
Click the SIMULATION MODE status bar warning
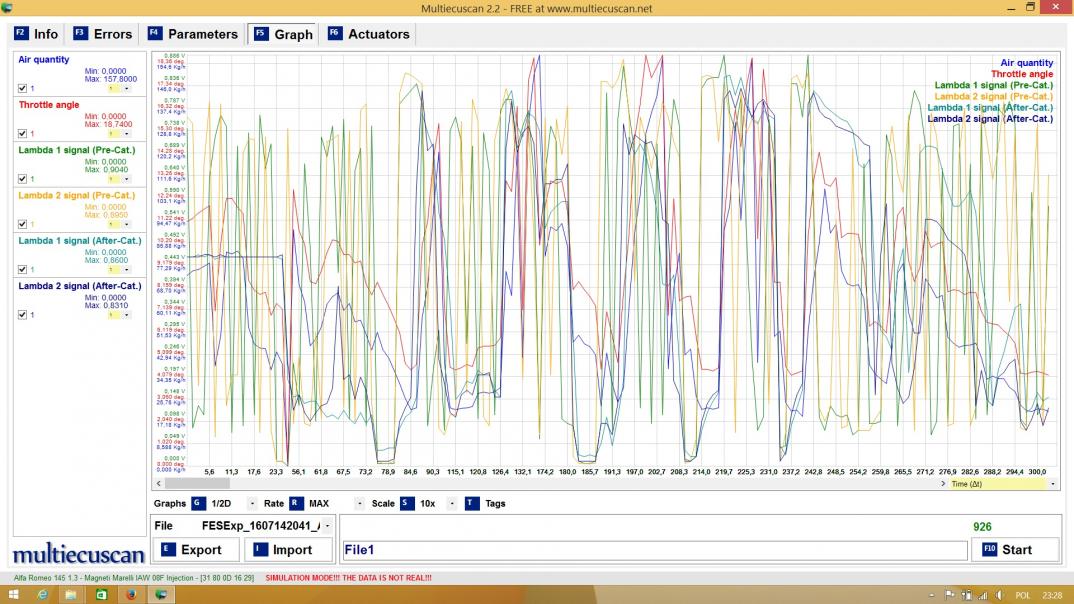point(348,578)
